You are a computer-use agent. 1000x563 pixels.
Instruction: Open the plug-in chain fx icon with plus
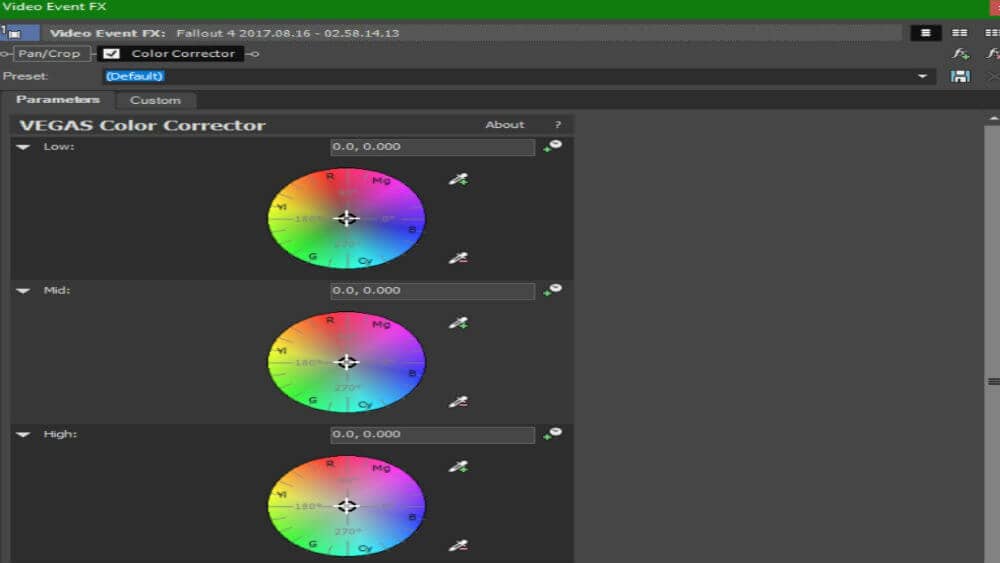(960, 54)
